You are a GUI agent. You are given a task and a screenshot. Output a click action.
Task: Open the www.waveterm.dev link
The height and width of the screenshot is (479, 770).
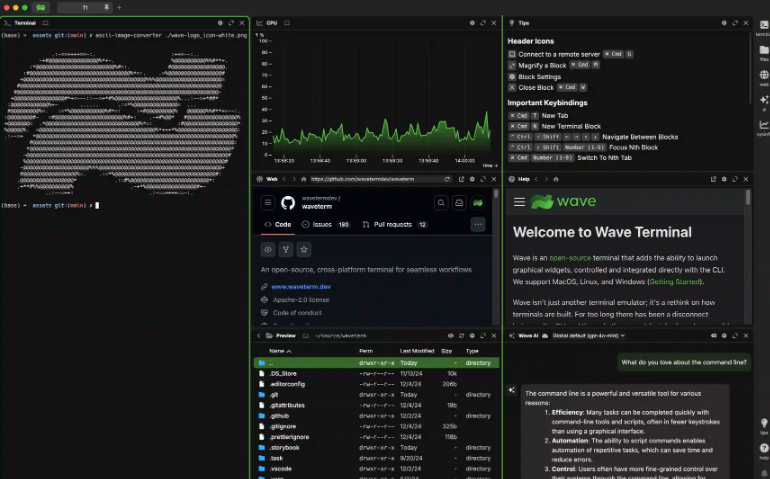301,287
